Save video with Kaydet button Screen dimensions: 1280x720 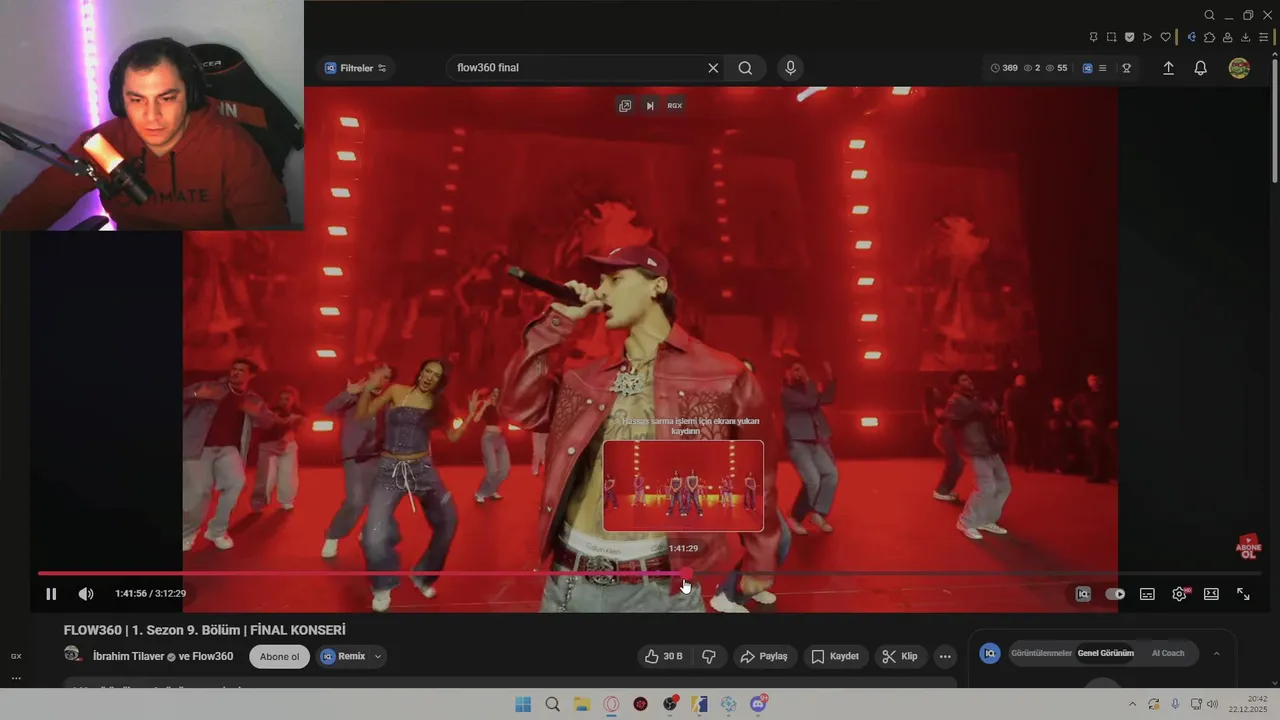pos(835,657)
